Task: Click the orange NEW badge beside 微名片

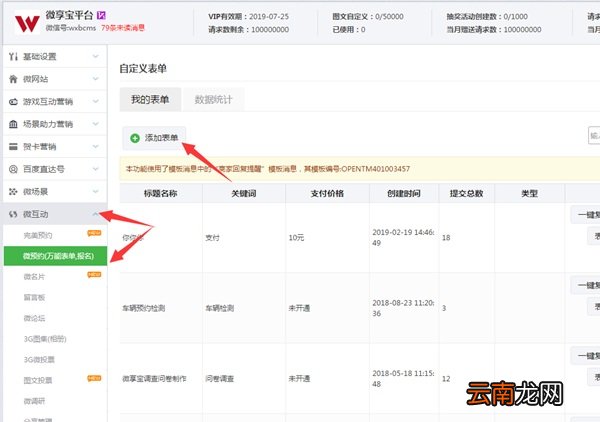Action: pyautogui.click(x=94, y=274)
